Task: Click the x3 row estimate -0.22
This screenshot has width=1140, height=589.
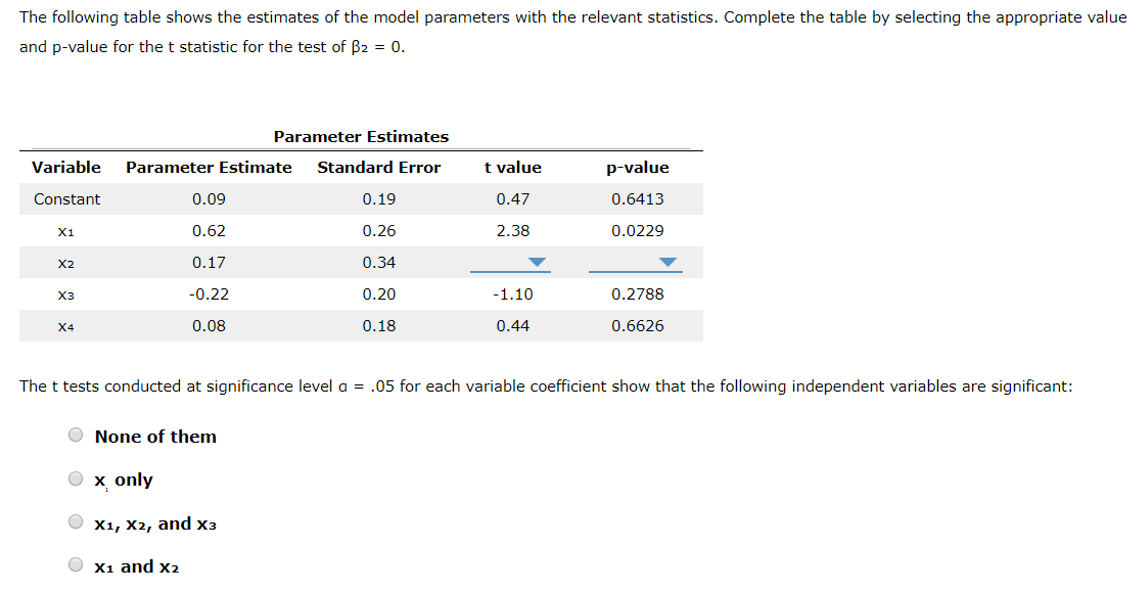Action: pos(208,294)
